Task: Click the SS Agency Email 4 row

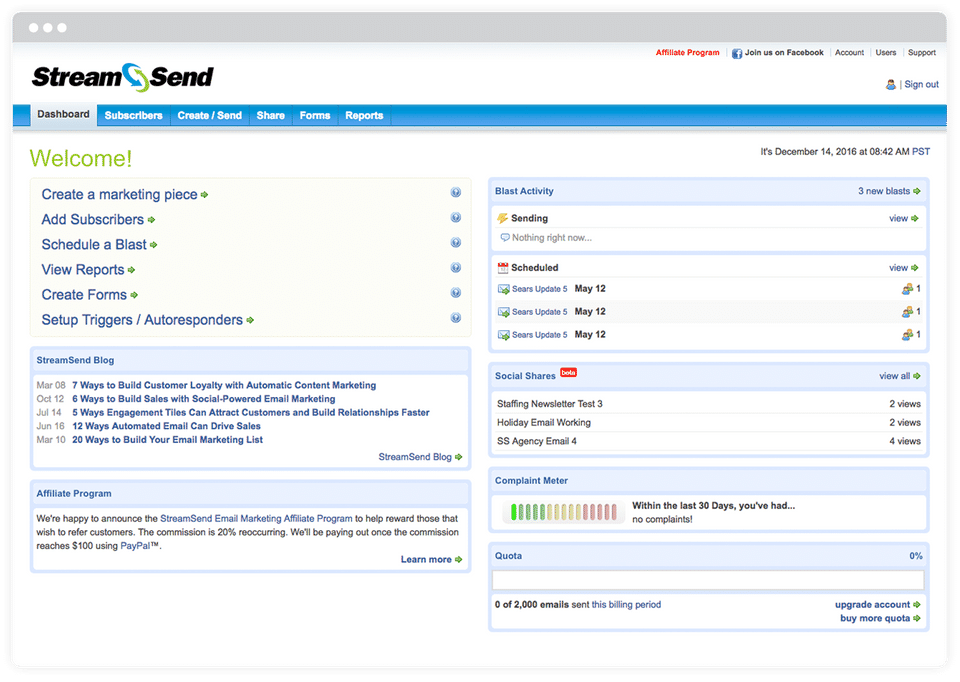Action: pyautogui.click(x=708, y=441)
